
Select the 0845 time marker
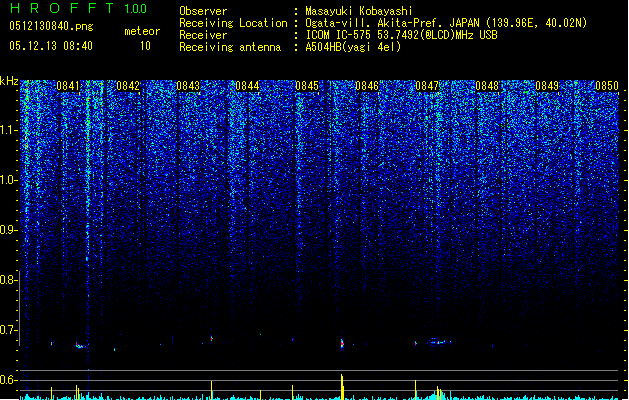click(x=307, y=86)
